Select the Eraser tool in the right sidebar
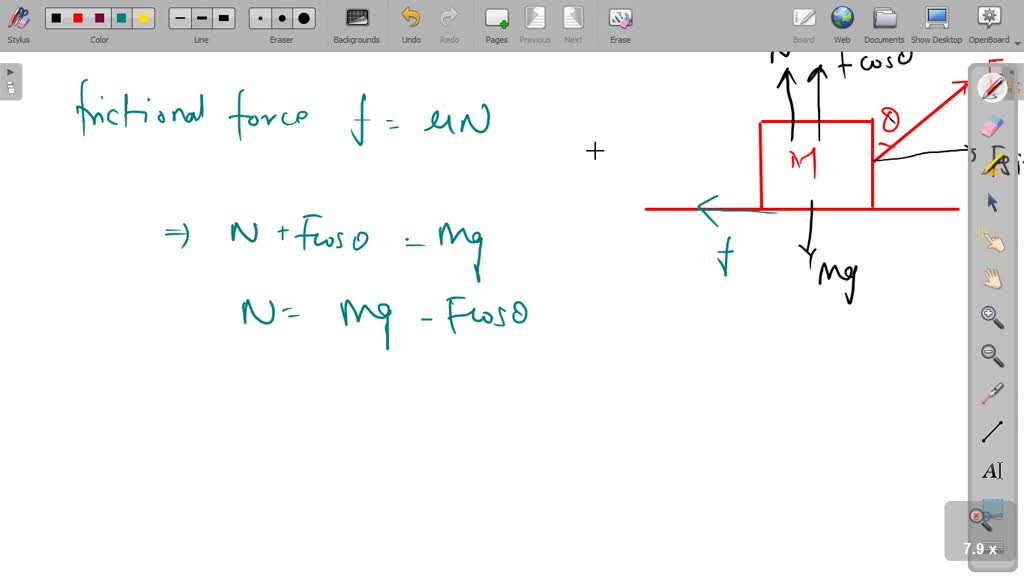This screenshot has width=1024, height=576. (990, 127)
